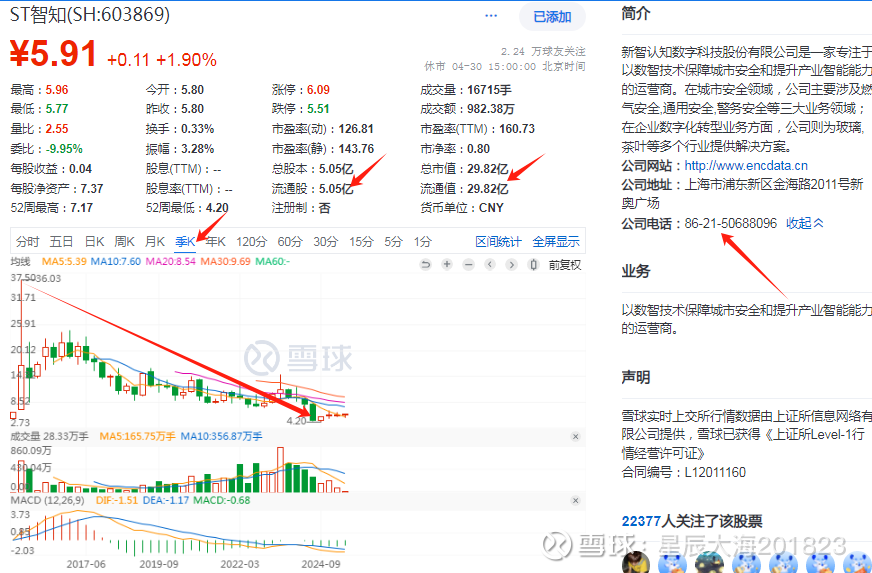The image size is (872, 573).
Task: Open the three-dots more options menu
Action: (491, 16)
